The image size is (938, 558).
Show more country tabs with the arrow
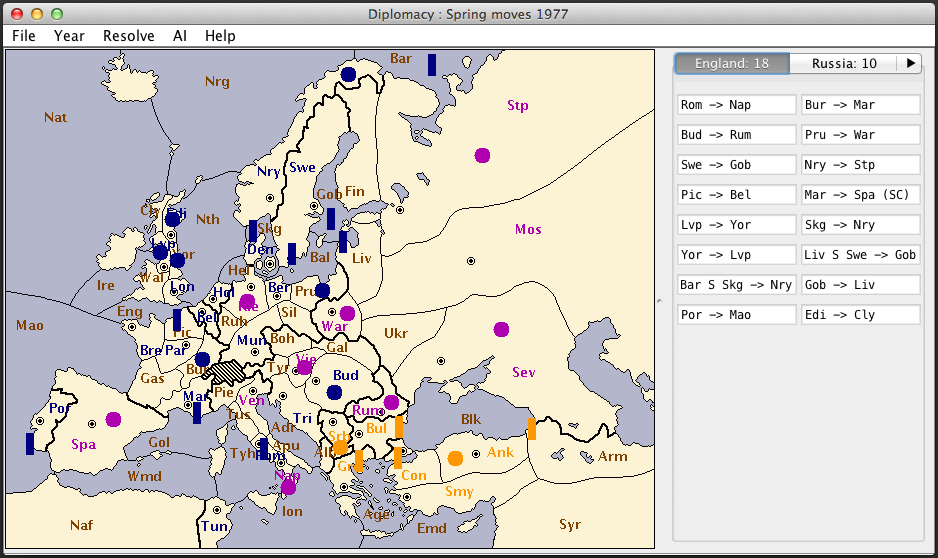pyautogui.click(x=910, y=63)
